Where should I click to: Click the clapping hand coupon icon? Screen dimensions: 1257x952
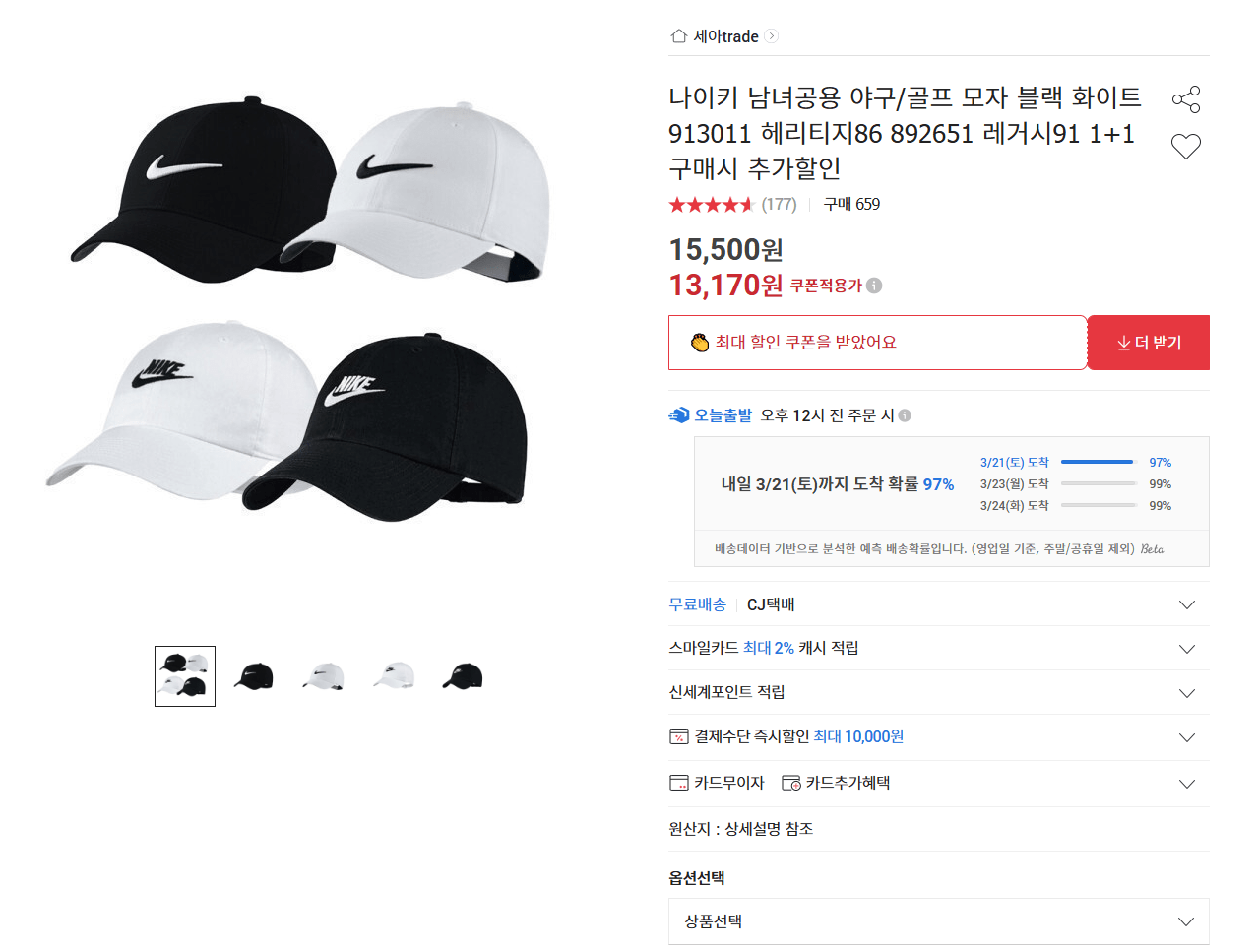(699, 342)
